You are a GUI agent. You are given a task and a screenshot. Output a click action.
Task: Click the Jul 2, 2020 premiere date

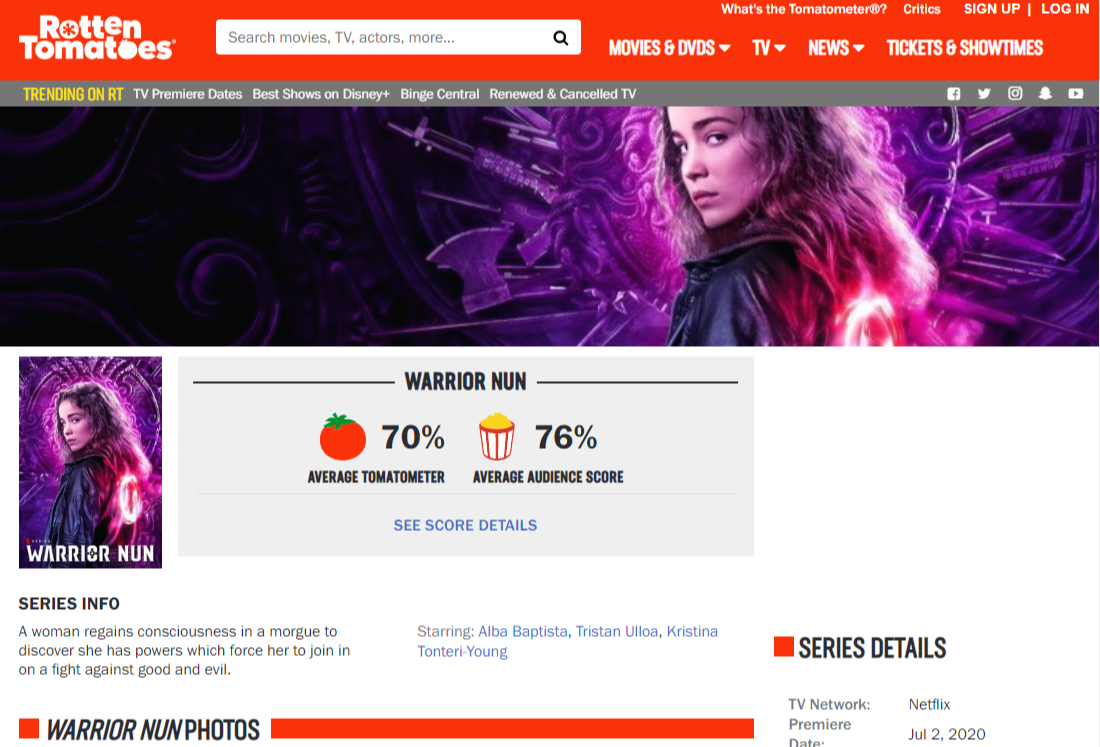pos(946,734)
